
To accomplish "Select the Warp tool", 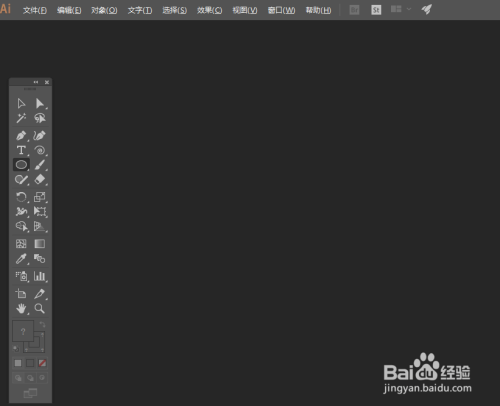I will tap(21, 212).
